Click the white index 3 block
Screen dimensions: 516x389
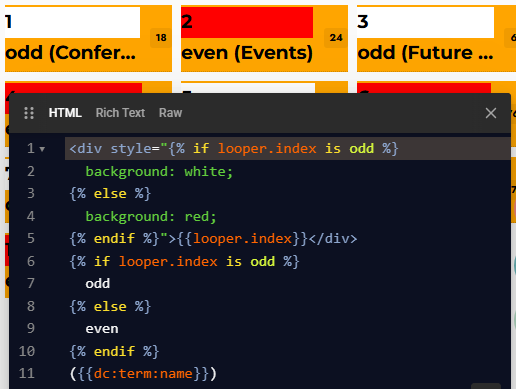pos(425,22)
